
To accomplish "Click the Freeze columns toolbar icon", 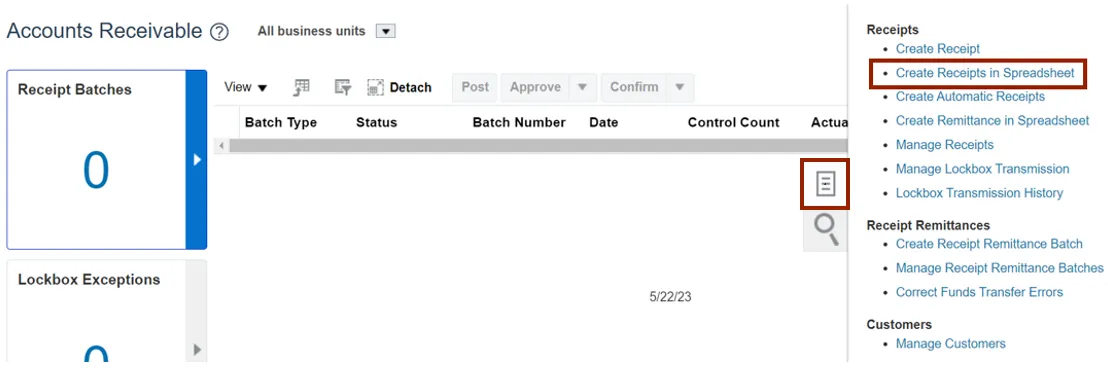I will point(302,88).
